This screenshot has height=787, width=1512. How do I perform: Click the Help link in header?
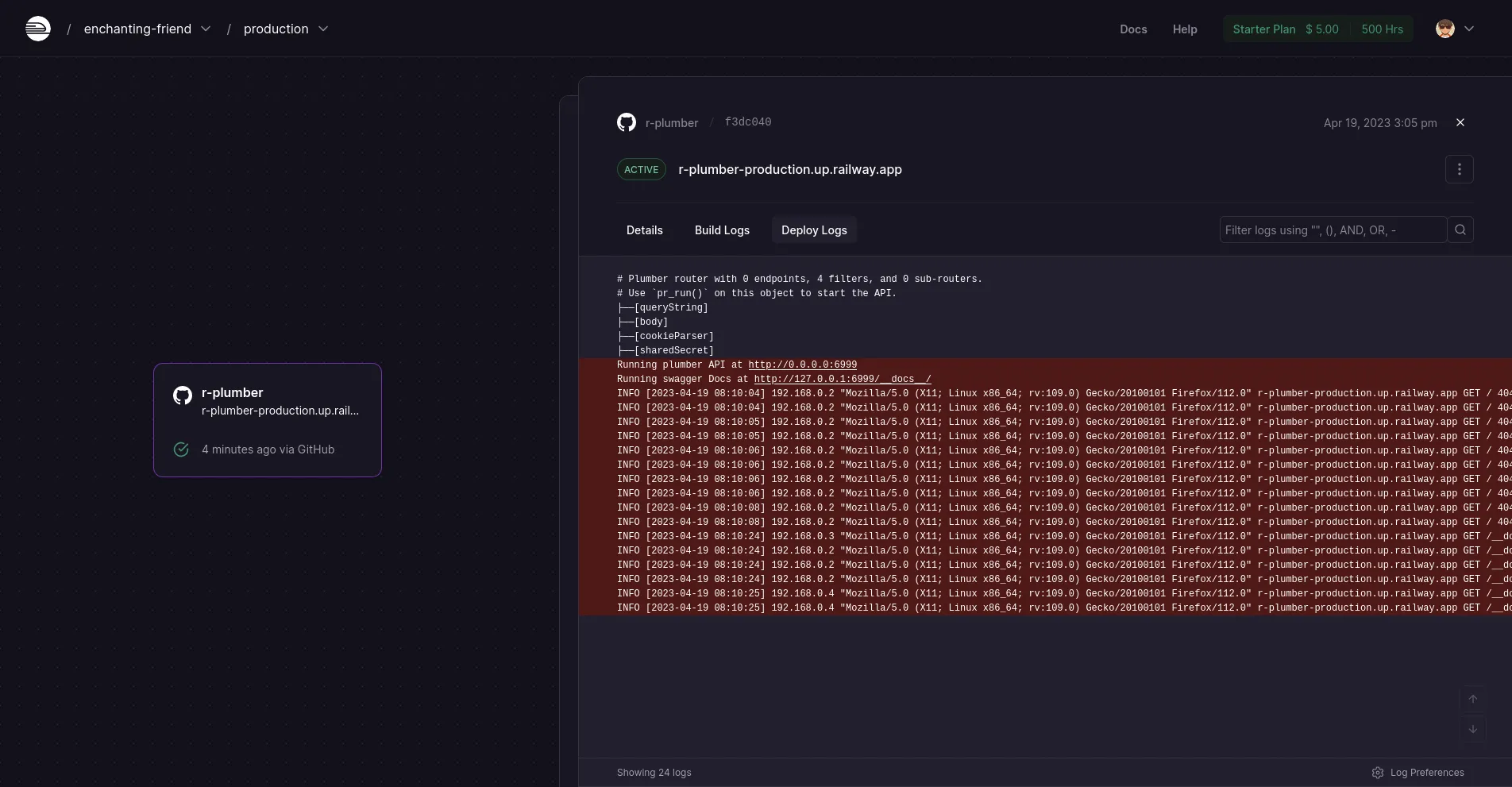click(1184, 29)
